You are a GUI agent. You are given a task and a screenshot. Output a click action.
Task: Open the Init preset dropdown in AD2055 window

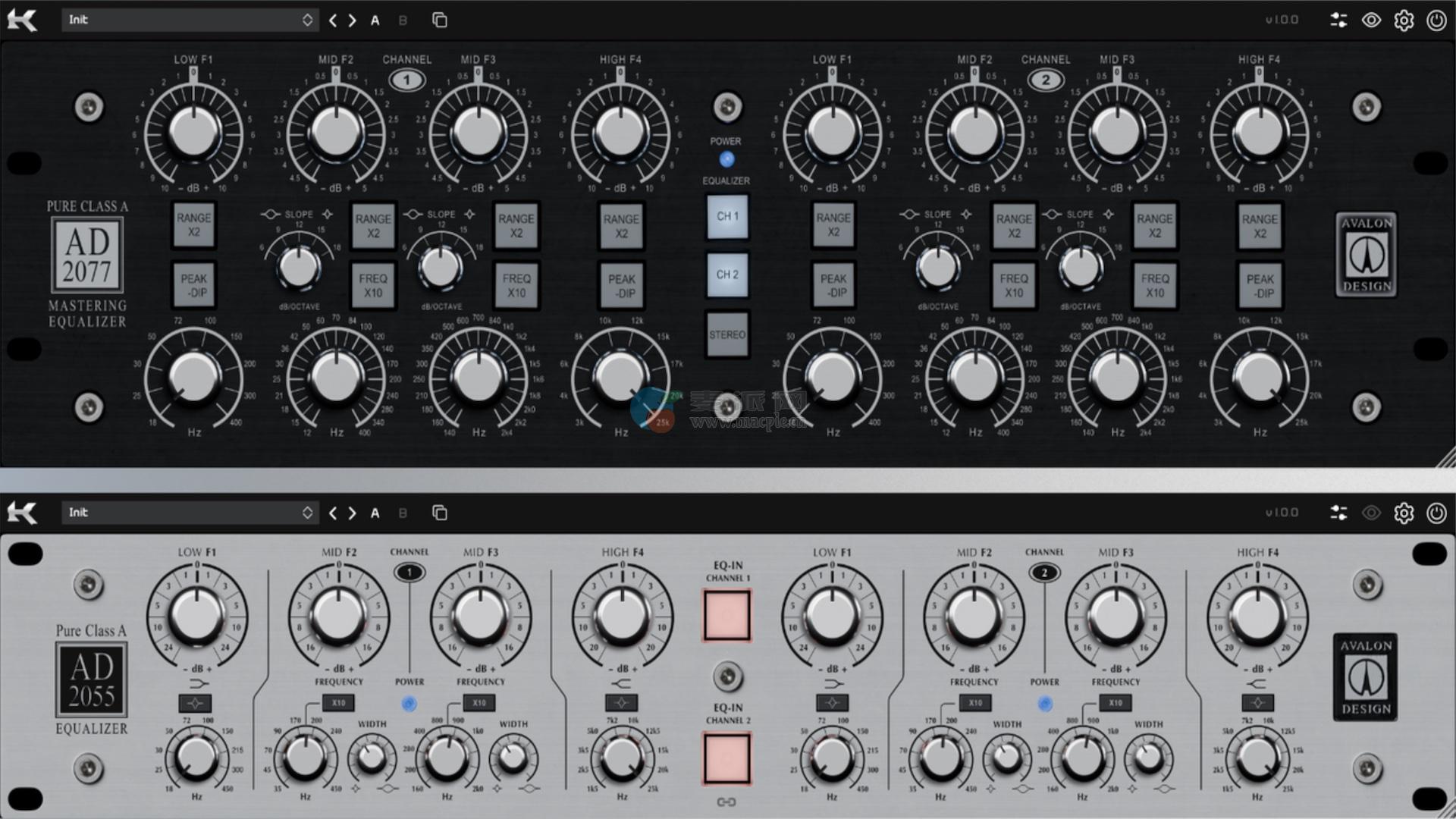click(x=189, y=513)
